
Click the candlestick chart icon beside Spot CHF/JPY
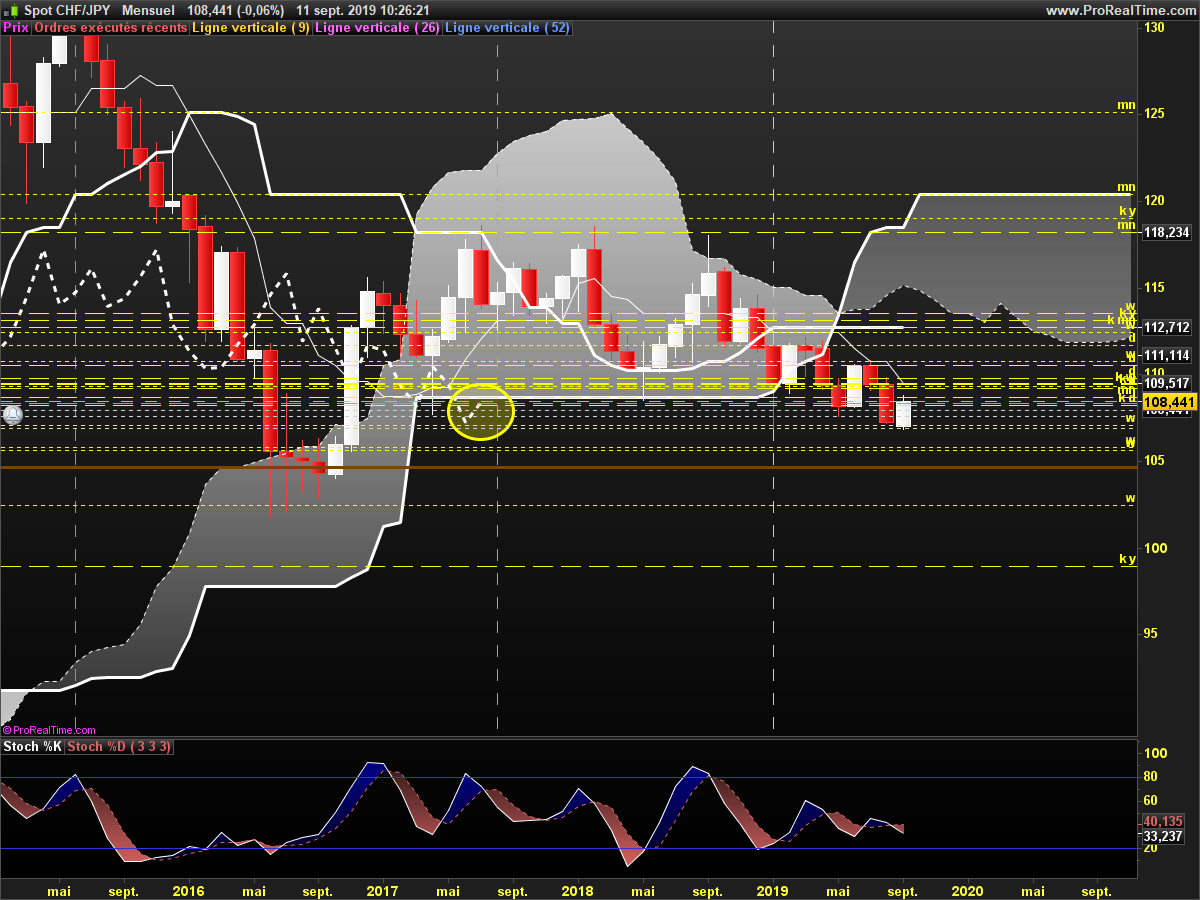(x=13, y=9)
